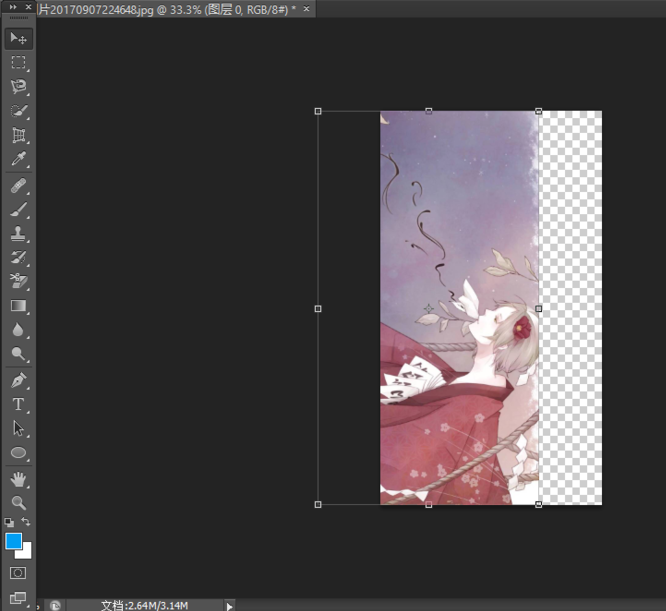Expand the toolbar with double-arrow

point(13,7)
